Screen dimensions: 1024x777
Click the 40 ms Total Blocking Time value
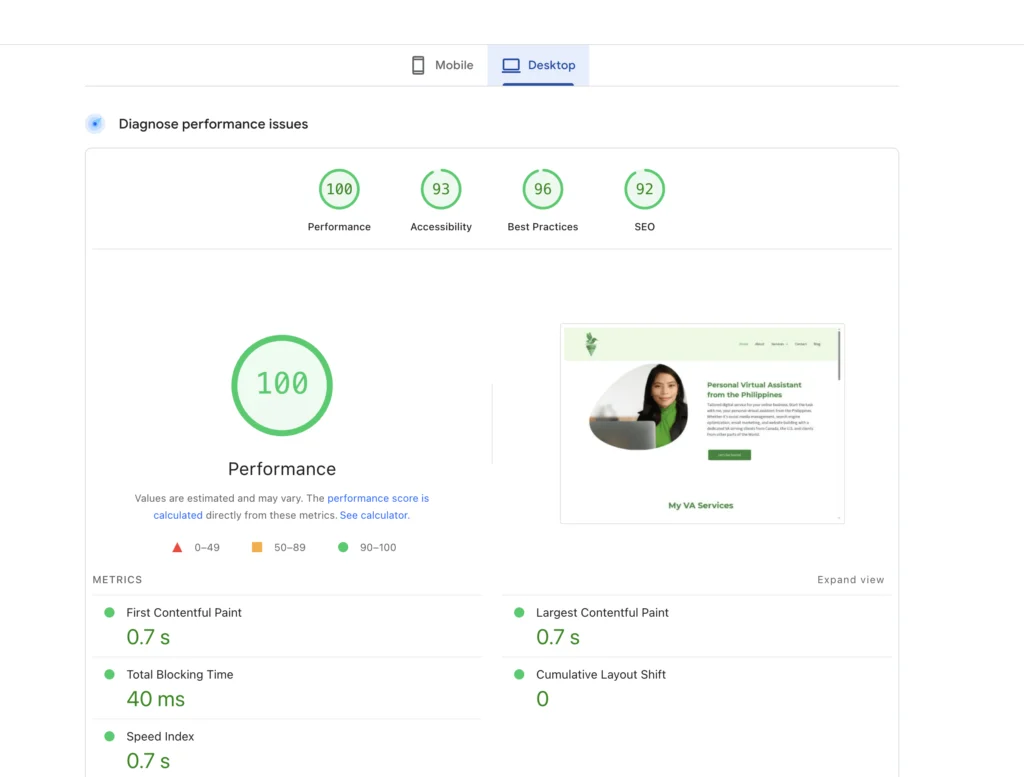pyautogui.click(x=155, y=699)
